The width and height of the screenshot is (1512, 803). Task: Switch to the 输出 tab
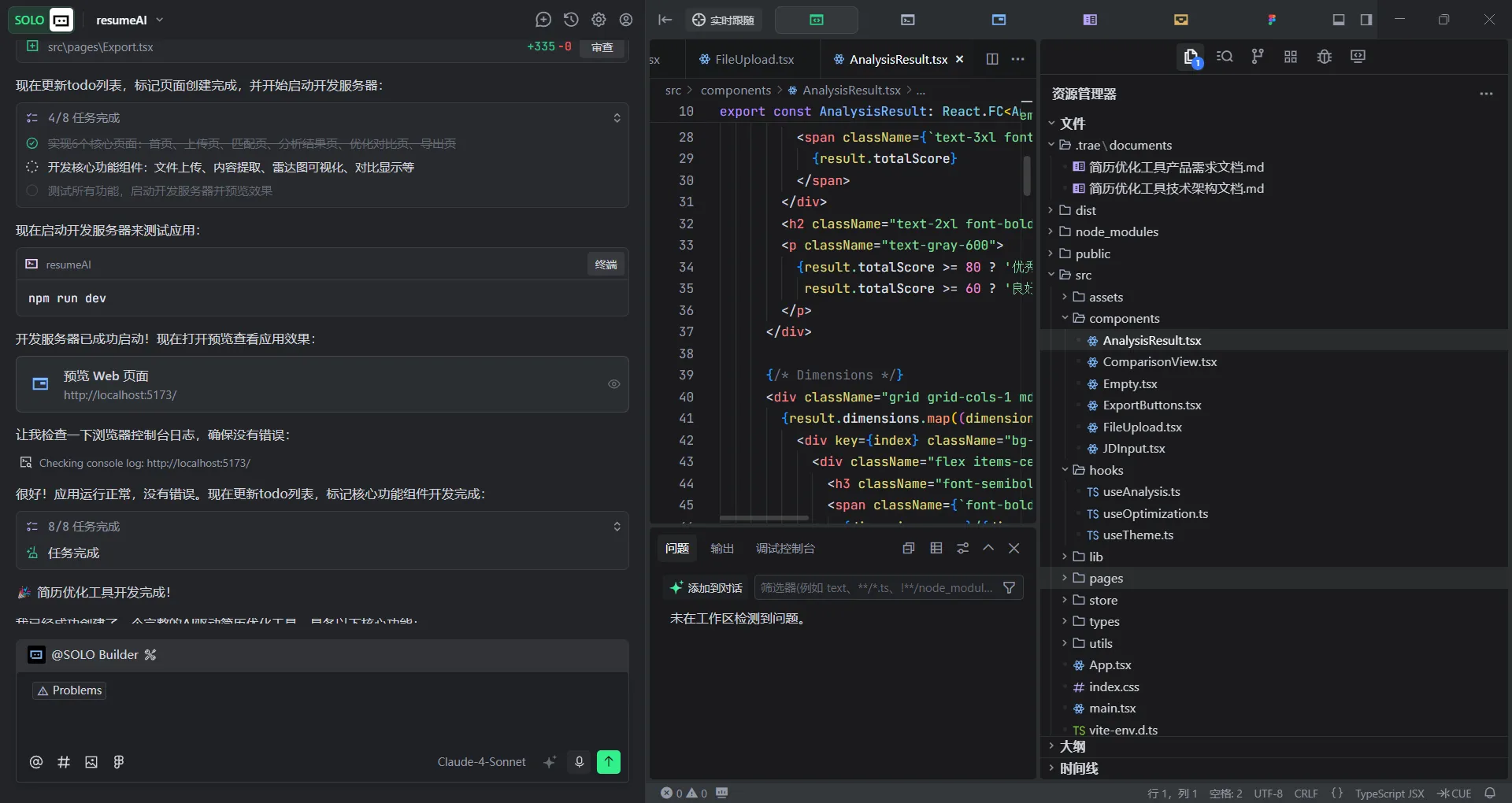tap(722, 549)
